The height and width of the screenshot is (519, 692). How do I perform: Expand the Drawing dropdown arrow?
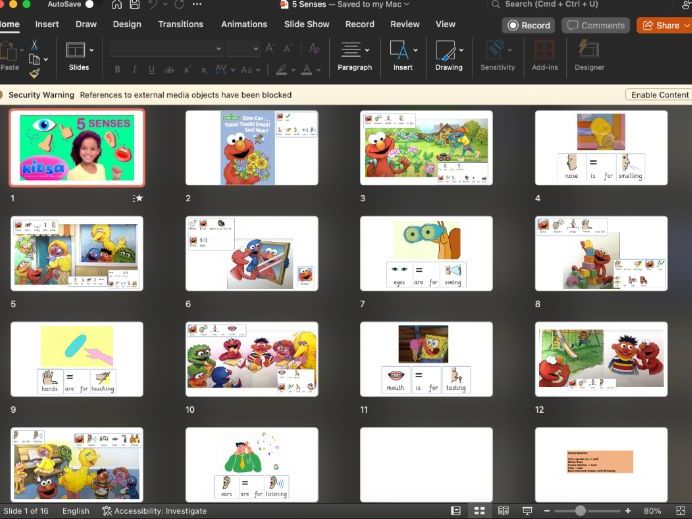(x=461, y=50)
